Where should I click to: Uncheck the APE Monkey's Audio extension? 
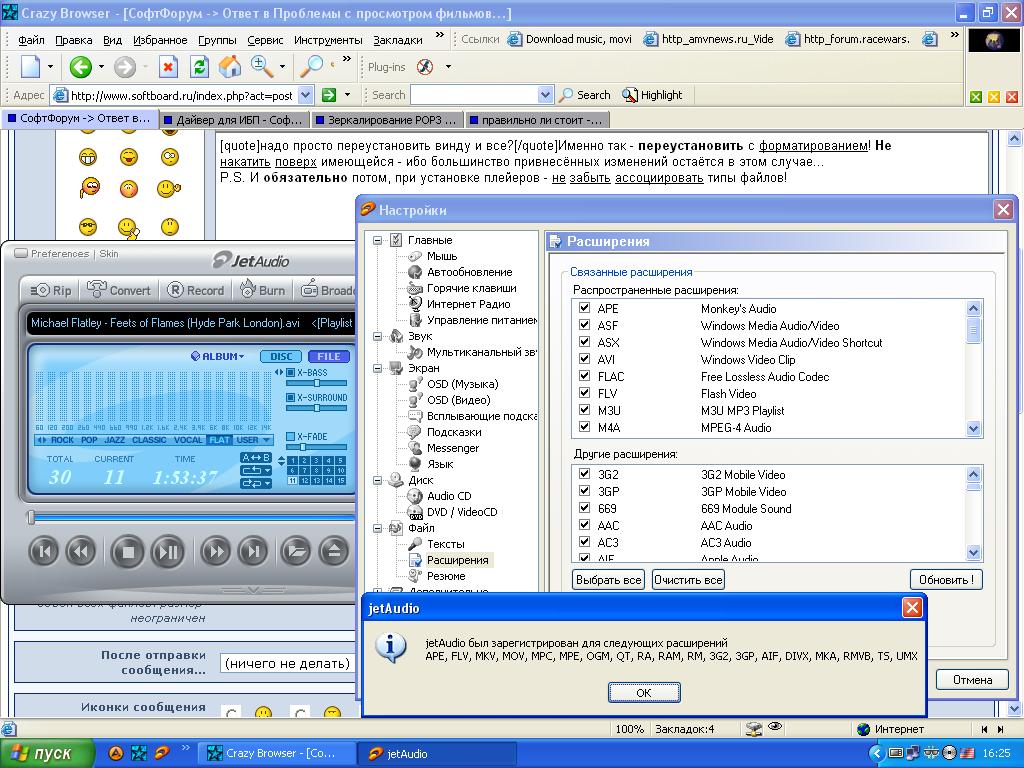584,309
